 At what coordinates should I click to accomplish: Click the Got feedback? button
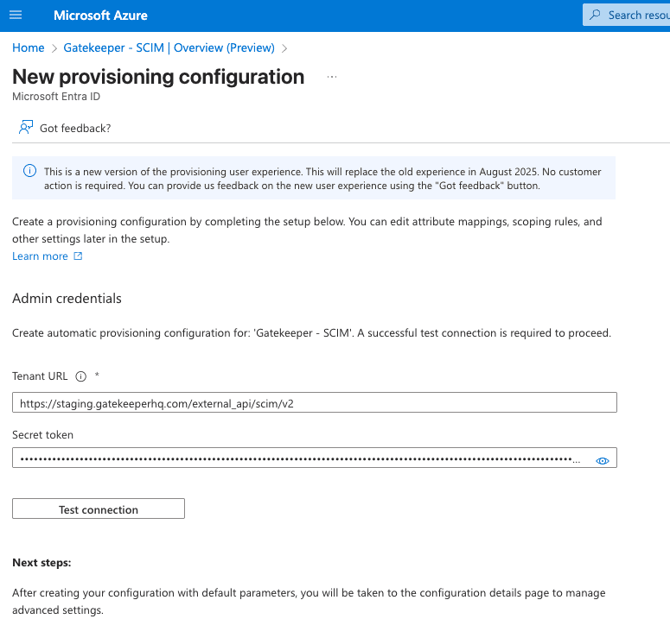click(65, 128)
